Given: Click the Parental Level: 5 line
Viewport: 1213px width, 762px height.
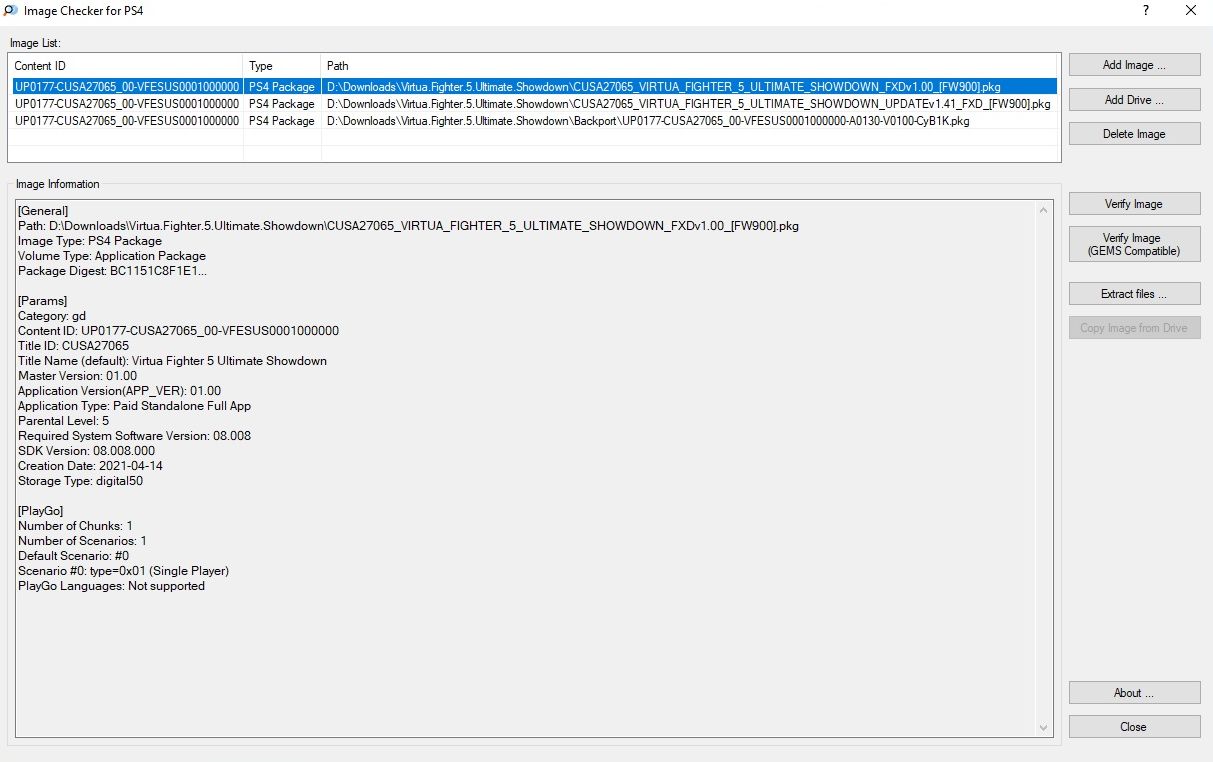Looking at the screenshot, I should [x=64, y=421].
